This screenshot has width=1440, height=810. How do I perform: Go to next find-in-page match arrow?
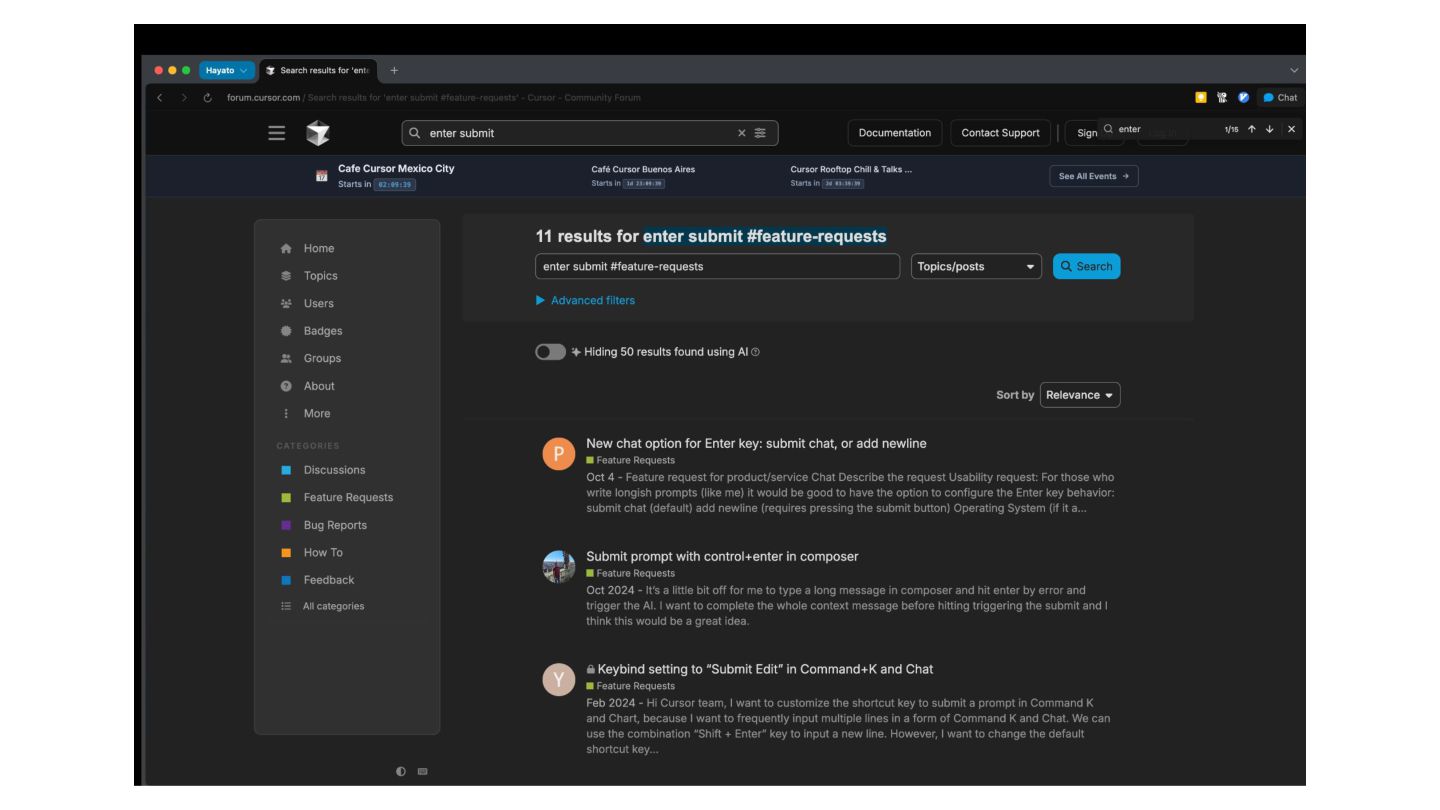click(x=1269, y=129)
